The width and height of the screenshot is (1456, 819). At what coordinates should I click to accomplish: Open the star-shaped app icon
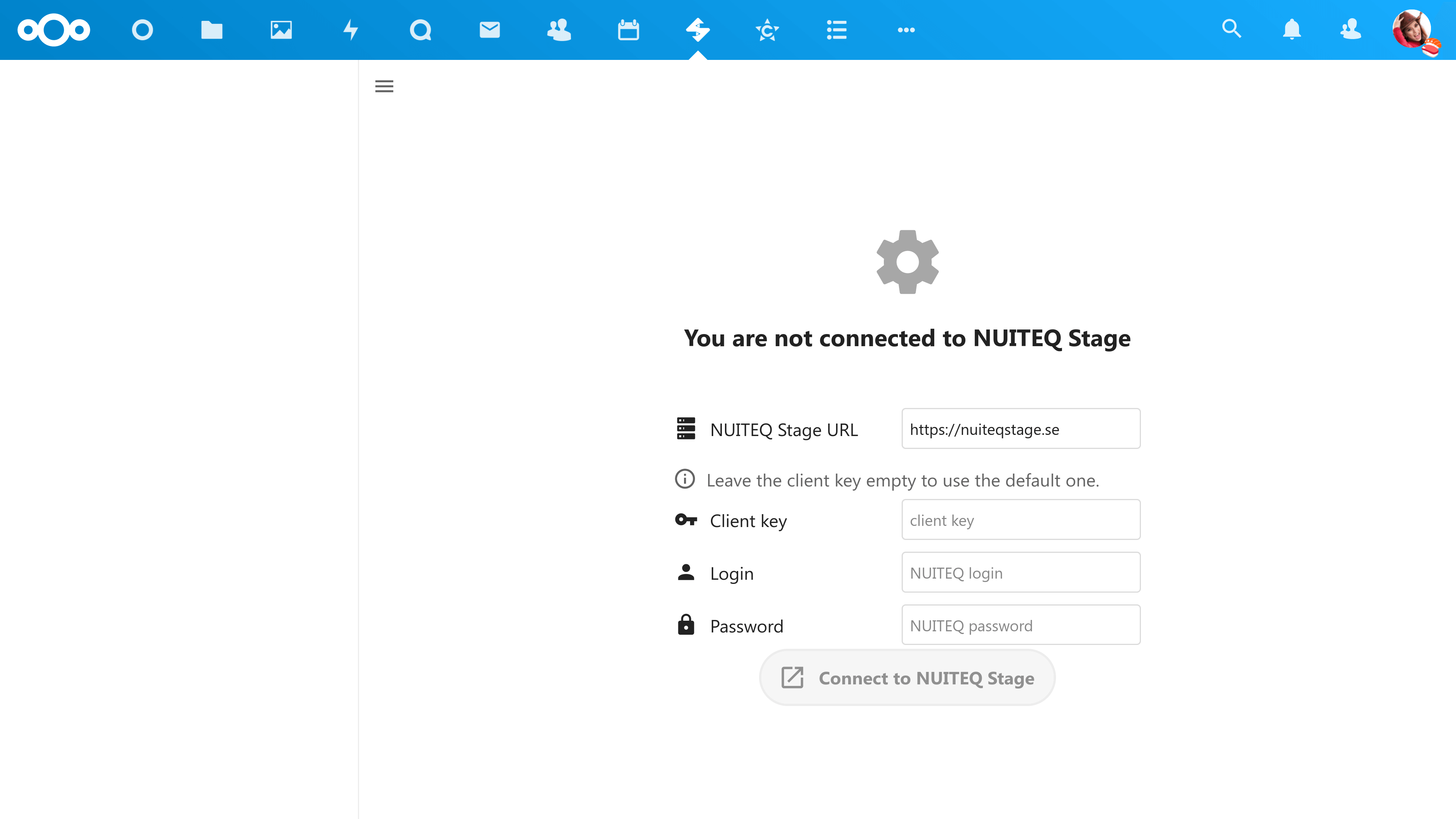click(767, 30)
